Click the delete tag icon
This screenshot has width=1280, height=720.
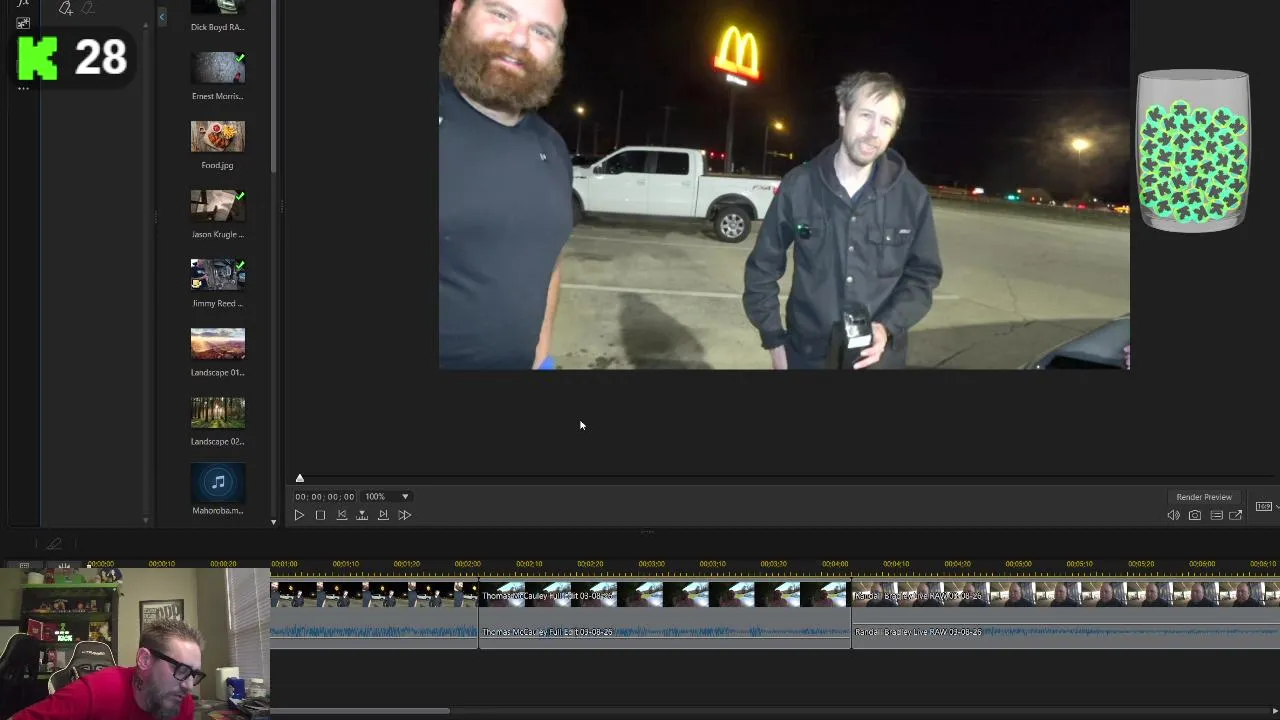(88, 8)
